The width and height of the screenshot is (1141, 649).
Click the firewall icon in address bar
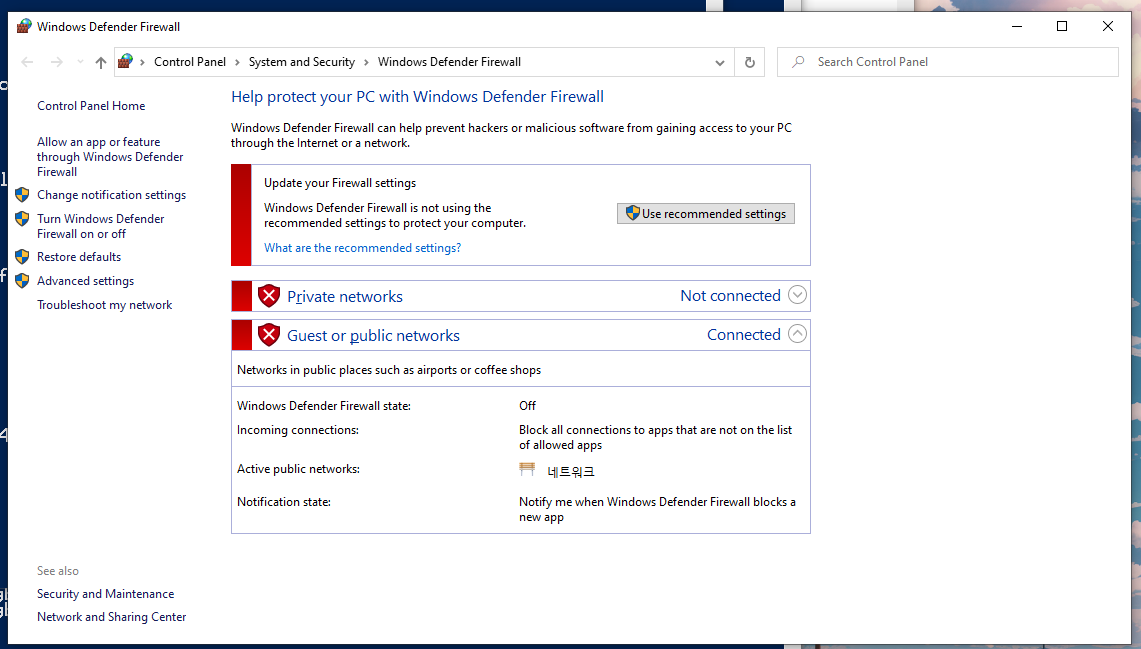[125, 61]
